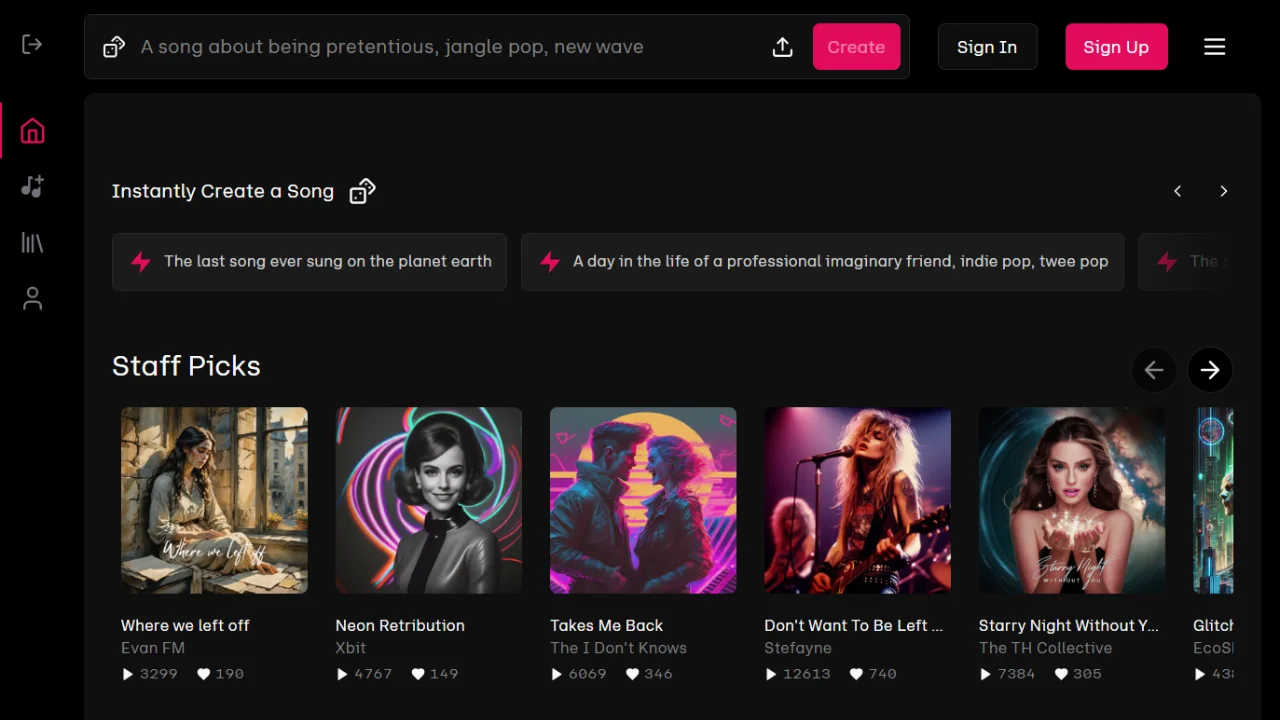
Task: Click the Sign In button
Action: (x=987, y=47)
